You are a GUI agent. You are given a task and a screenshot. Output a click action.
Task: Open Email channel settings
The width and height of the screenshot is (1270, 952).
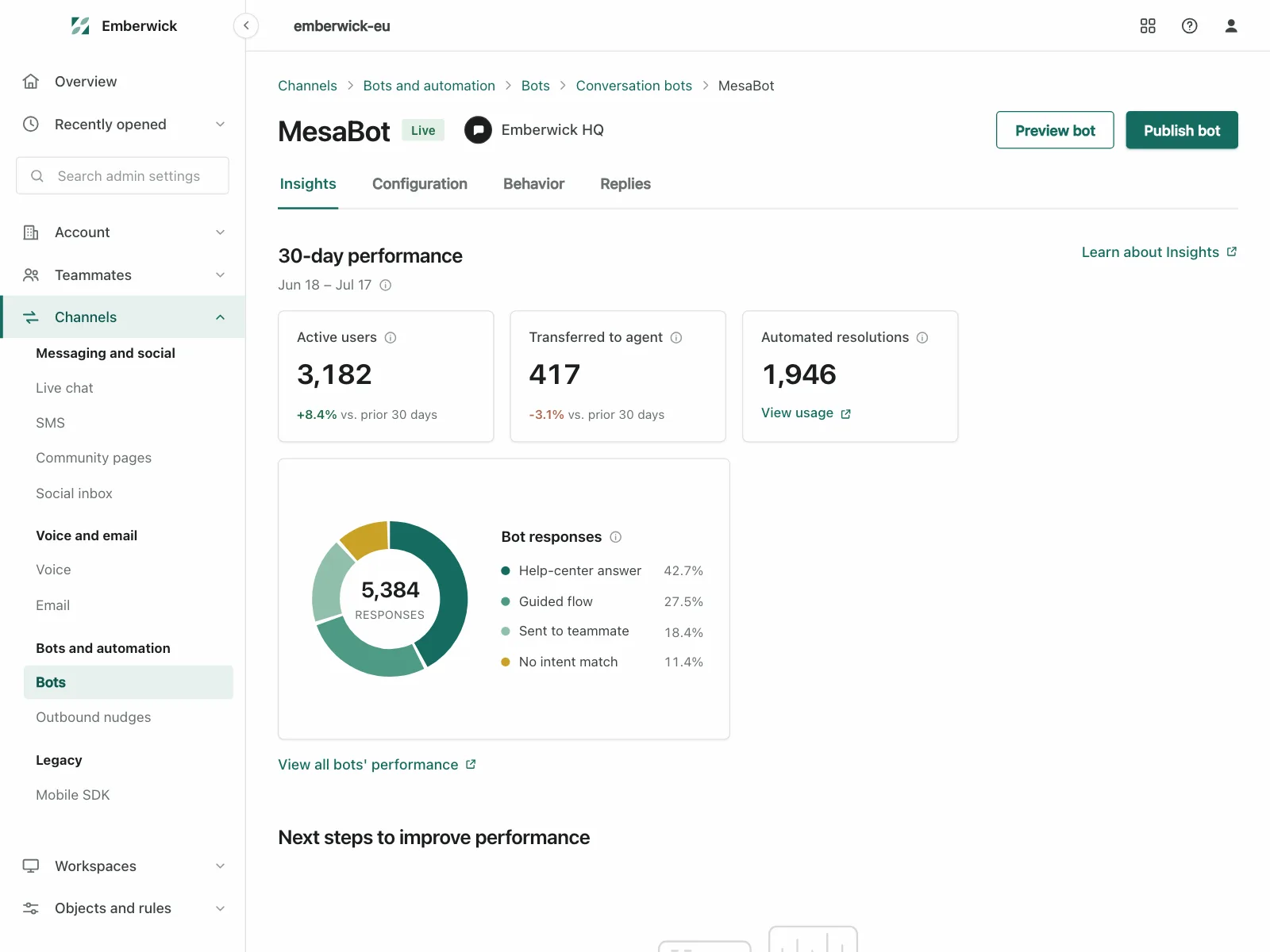[53, 605]
